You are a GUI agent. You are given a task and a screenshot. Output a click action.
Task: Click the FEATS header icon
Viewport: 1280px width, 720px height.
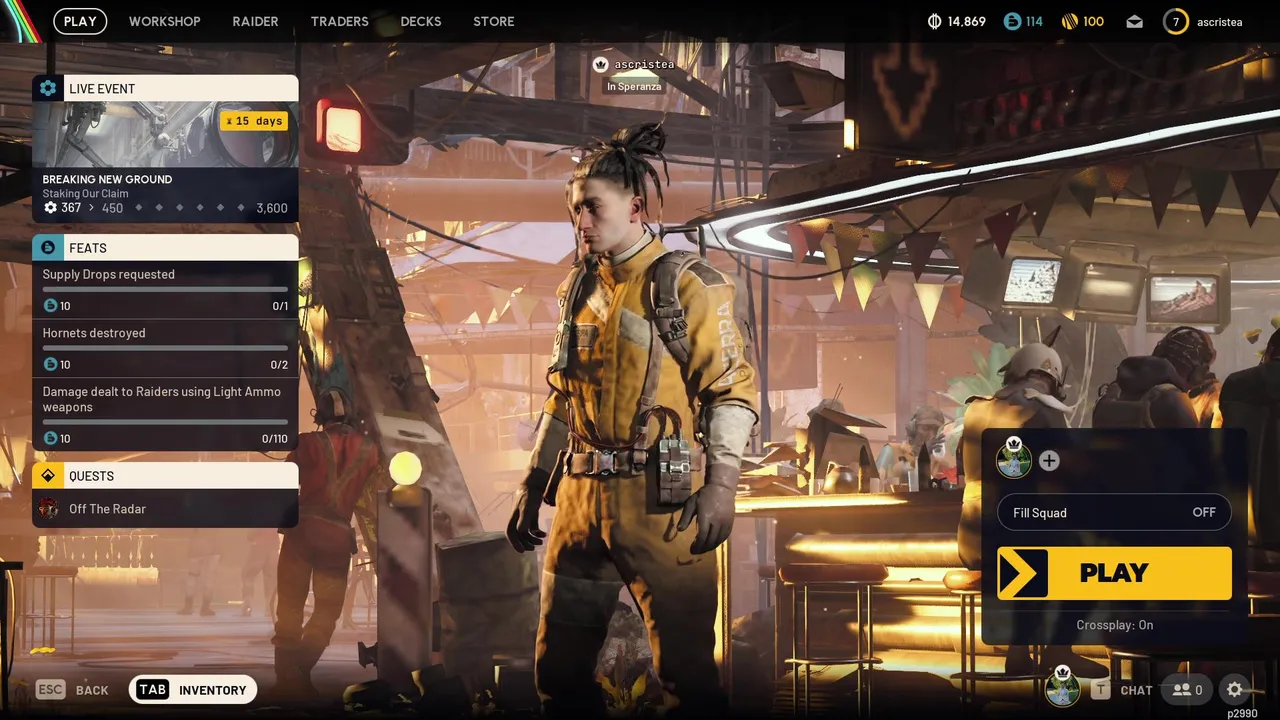point(48,247)
